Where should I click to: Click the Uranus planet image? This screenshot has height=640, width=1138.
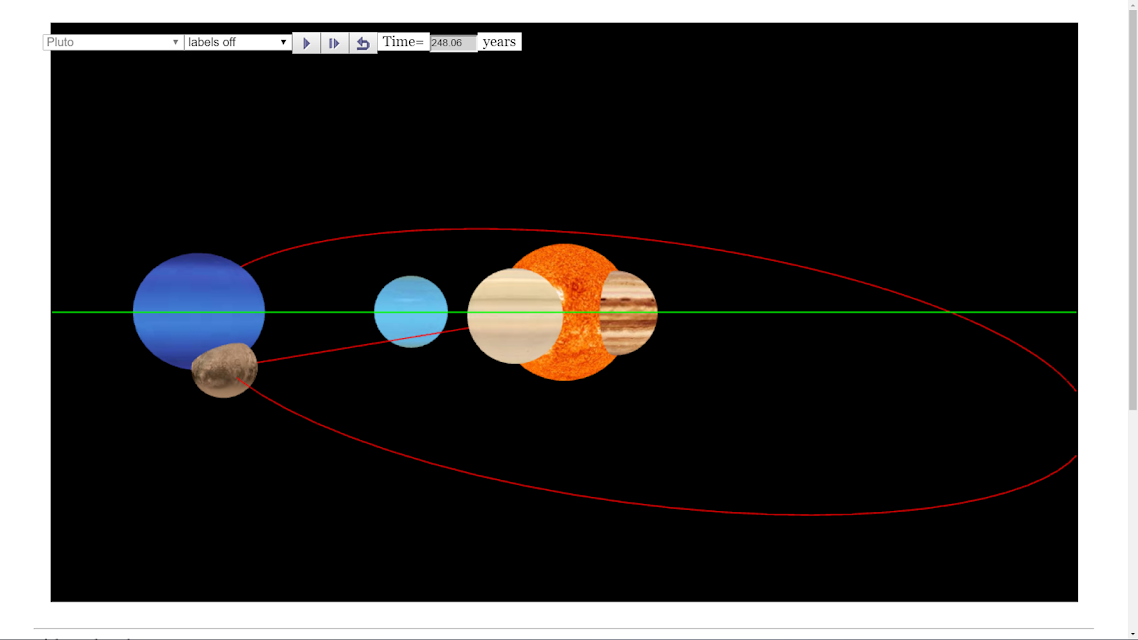tap(411, 311)
